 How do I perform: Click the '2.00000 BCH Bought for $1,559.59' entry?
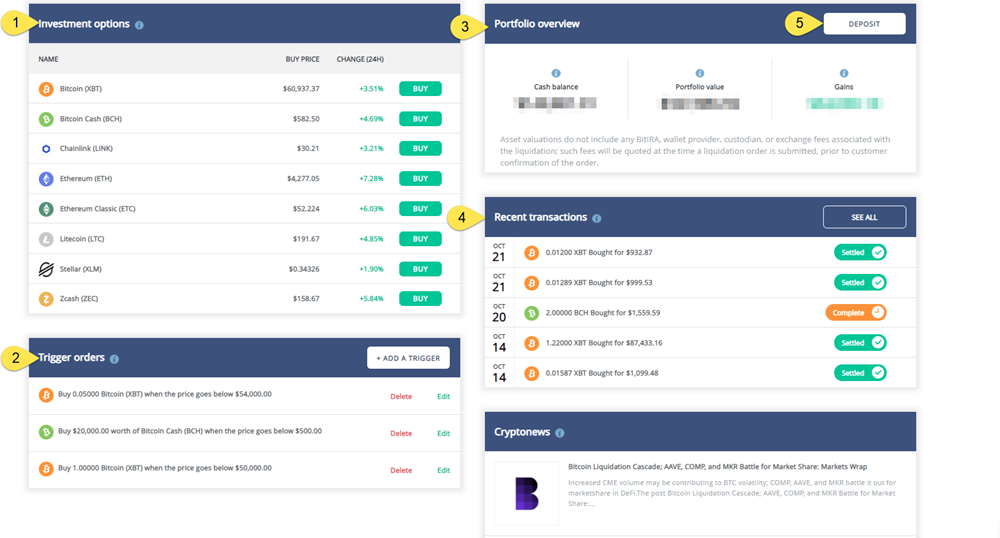coord(603,313)
